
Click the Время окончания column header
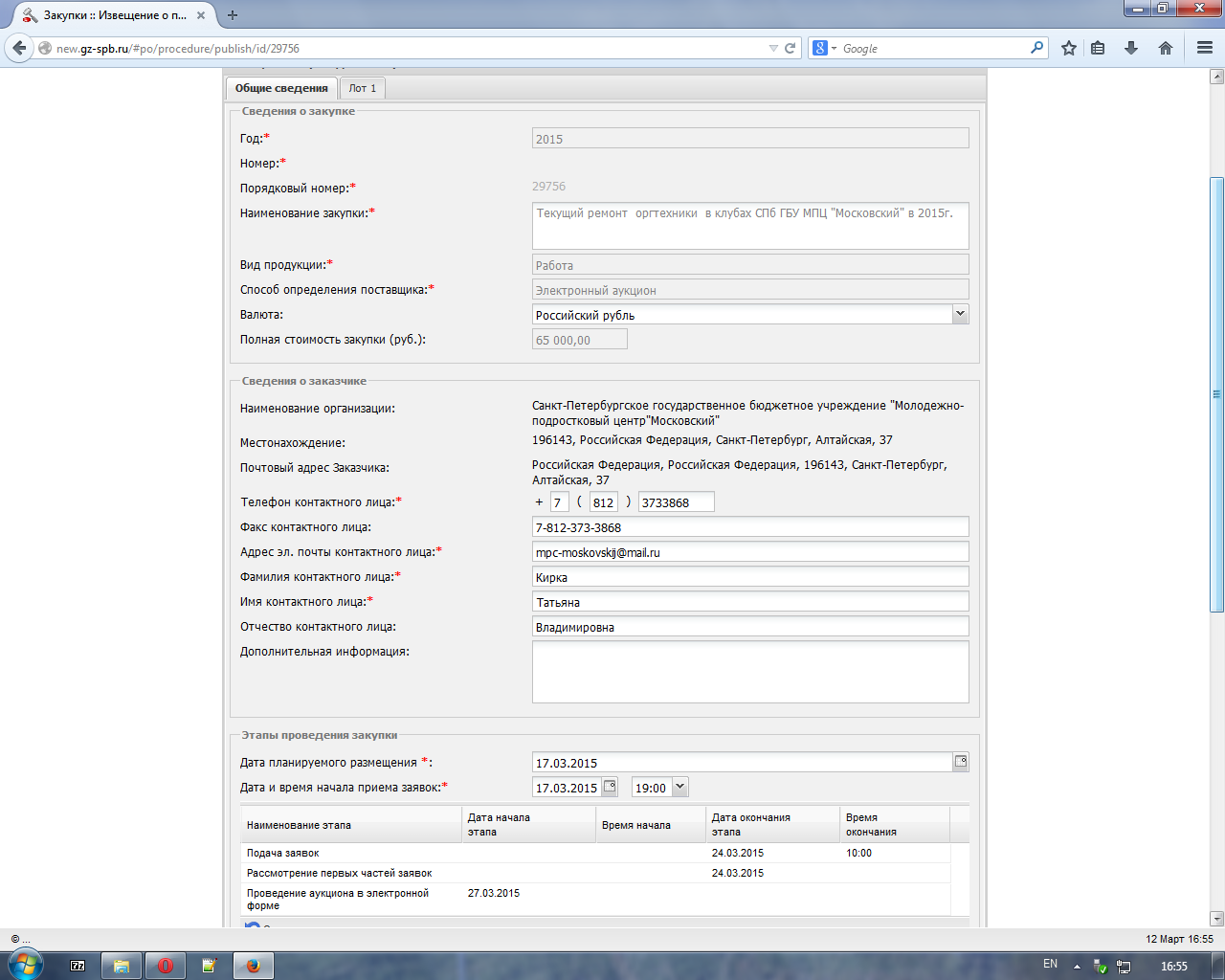(895, 825)
